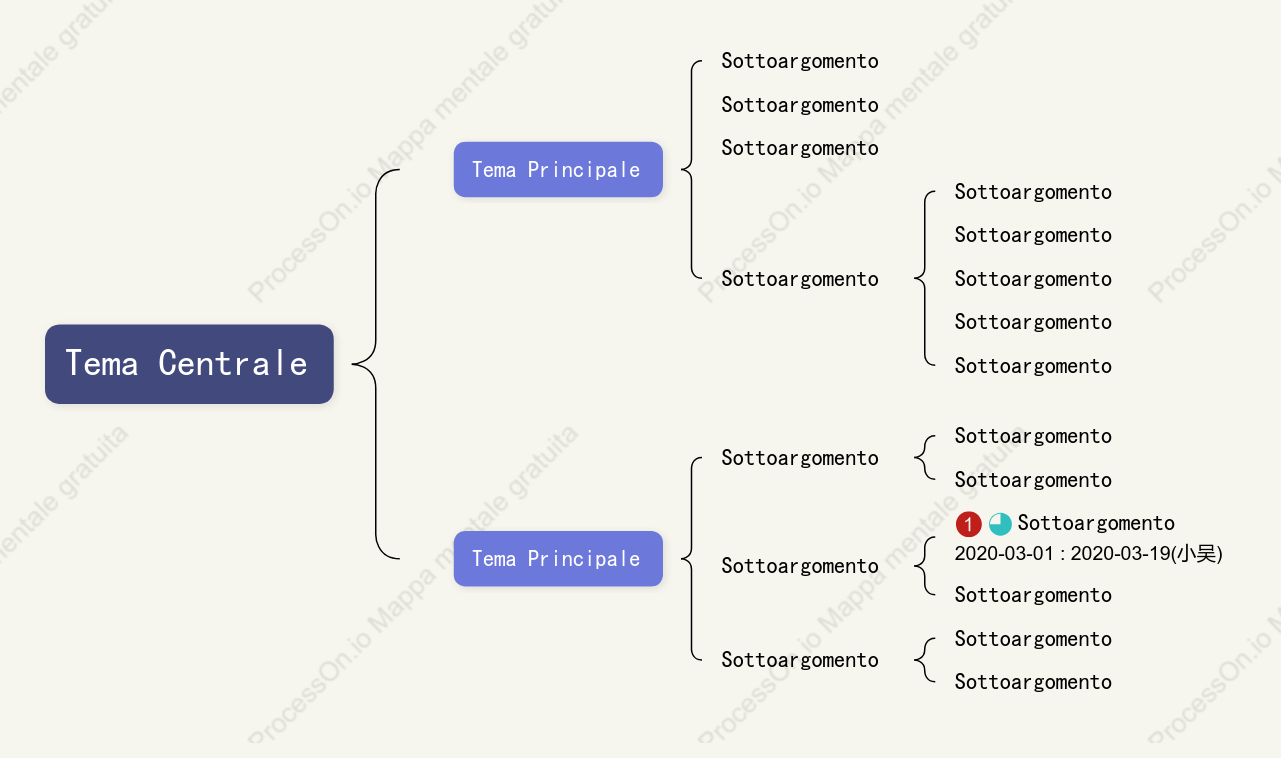The image size is (1281, 758).
Task: Click the red priority 1 icon
Action: 968,524
